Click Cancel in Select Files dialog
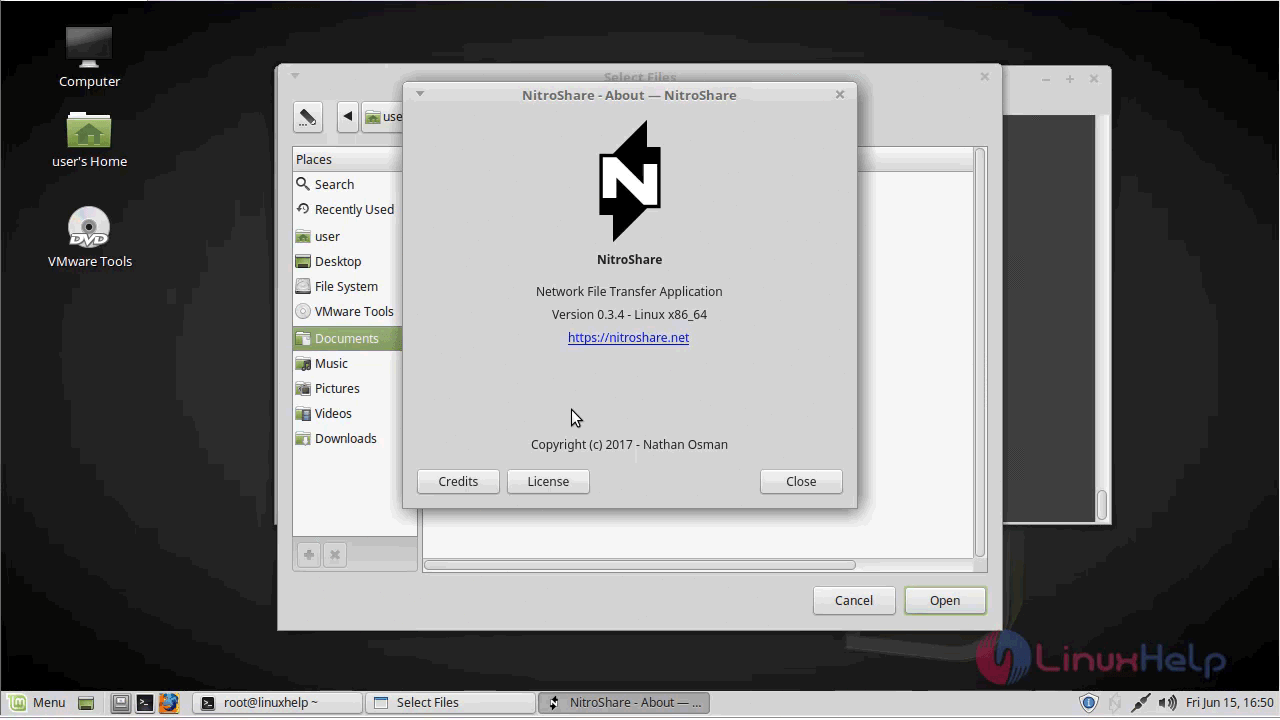This screenshot has width=1280, height=720. pyautogui.click(x=854, y=600)
